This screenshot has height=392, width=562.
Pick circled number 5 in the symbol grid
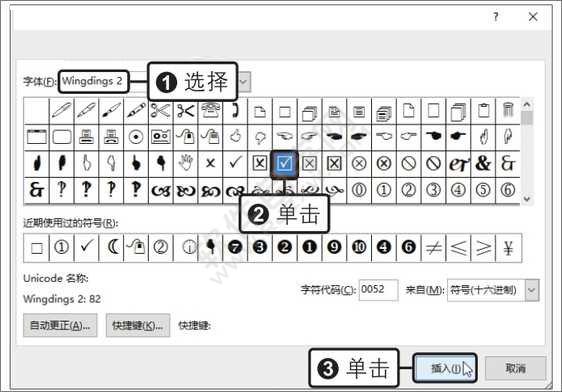483,190
